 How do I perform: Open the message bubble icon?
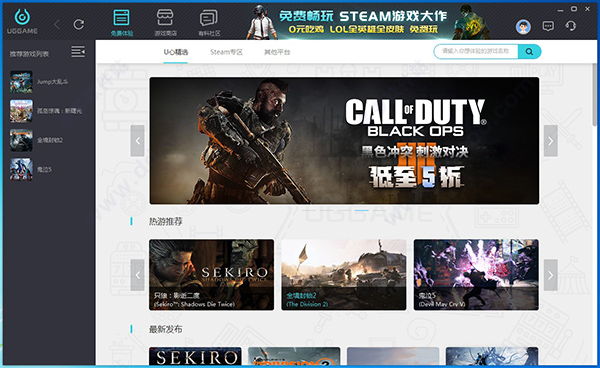coord(548,26)
